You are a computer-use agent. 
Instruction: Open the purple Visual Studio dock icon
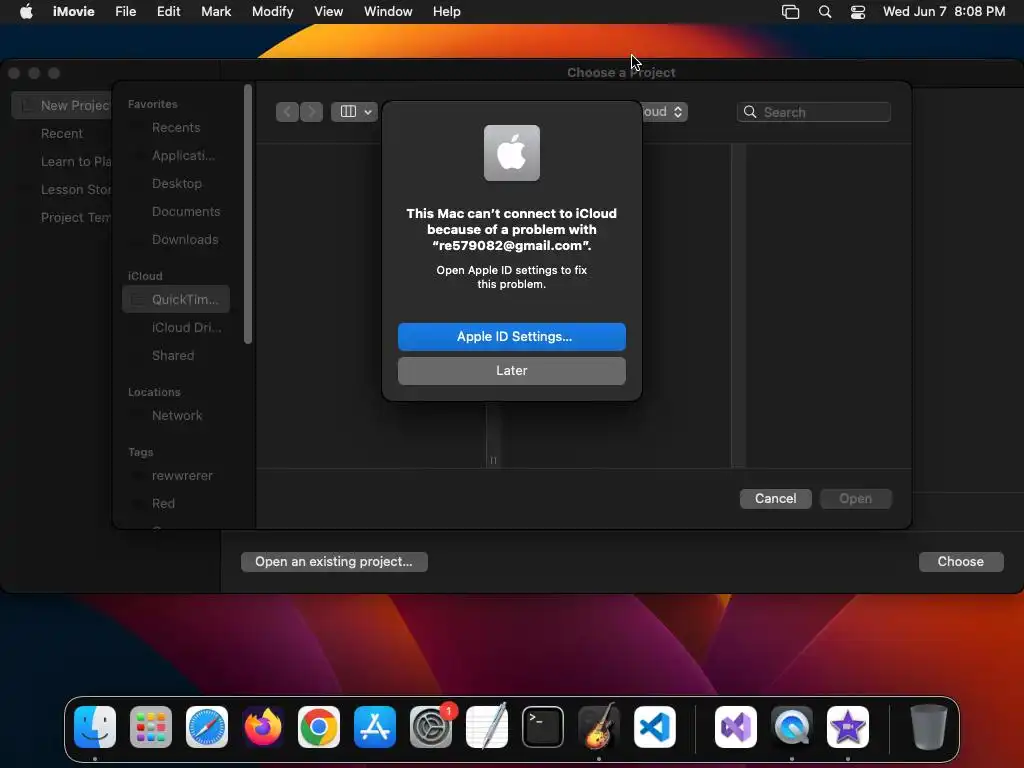[x=736, y=726]
